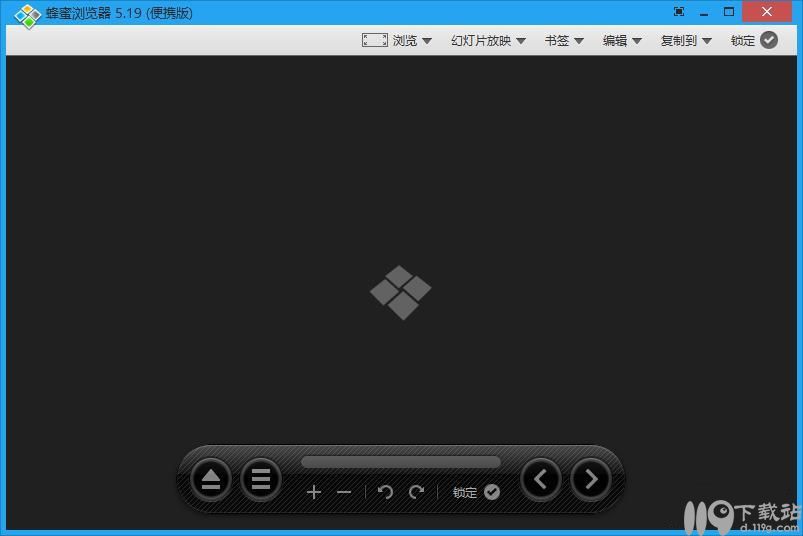Open the 编辑 menu
The image size is (803, 536).
pyautogui.click(x=622, y=41)
